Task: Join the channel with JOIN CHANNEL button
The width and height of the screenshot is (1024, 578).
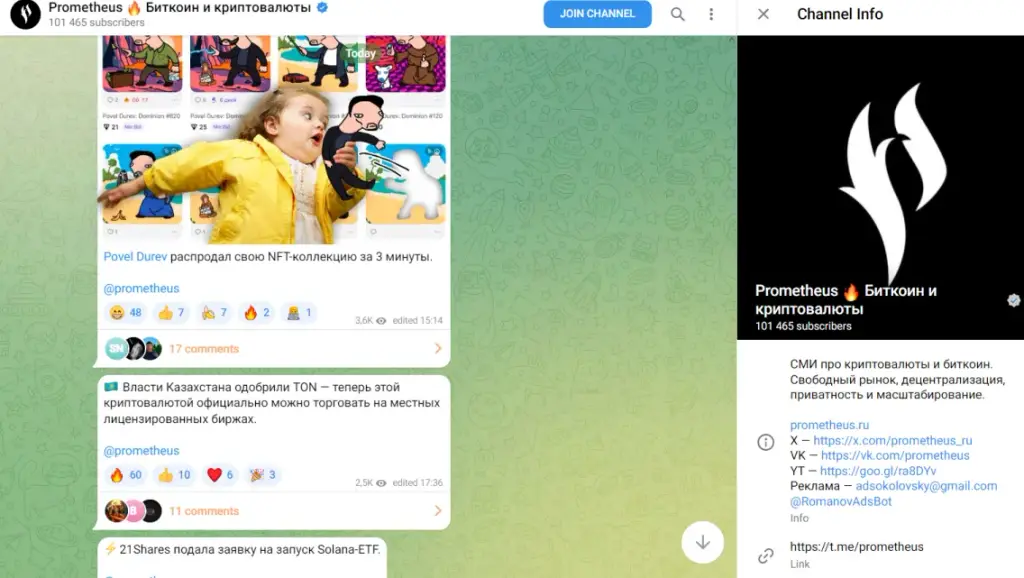Action: [597, 14]
